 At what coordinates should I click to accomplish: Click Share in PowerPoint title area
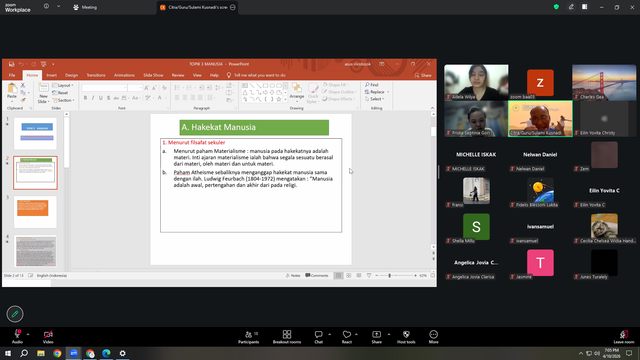point(423,75)
